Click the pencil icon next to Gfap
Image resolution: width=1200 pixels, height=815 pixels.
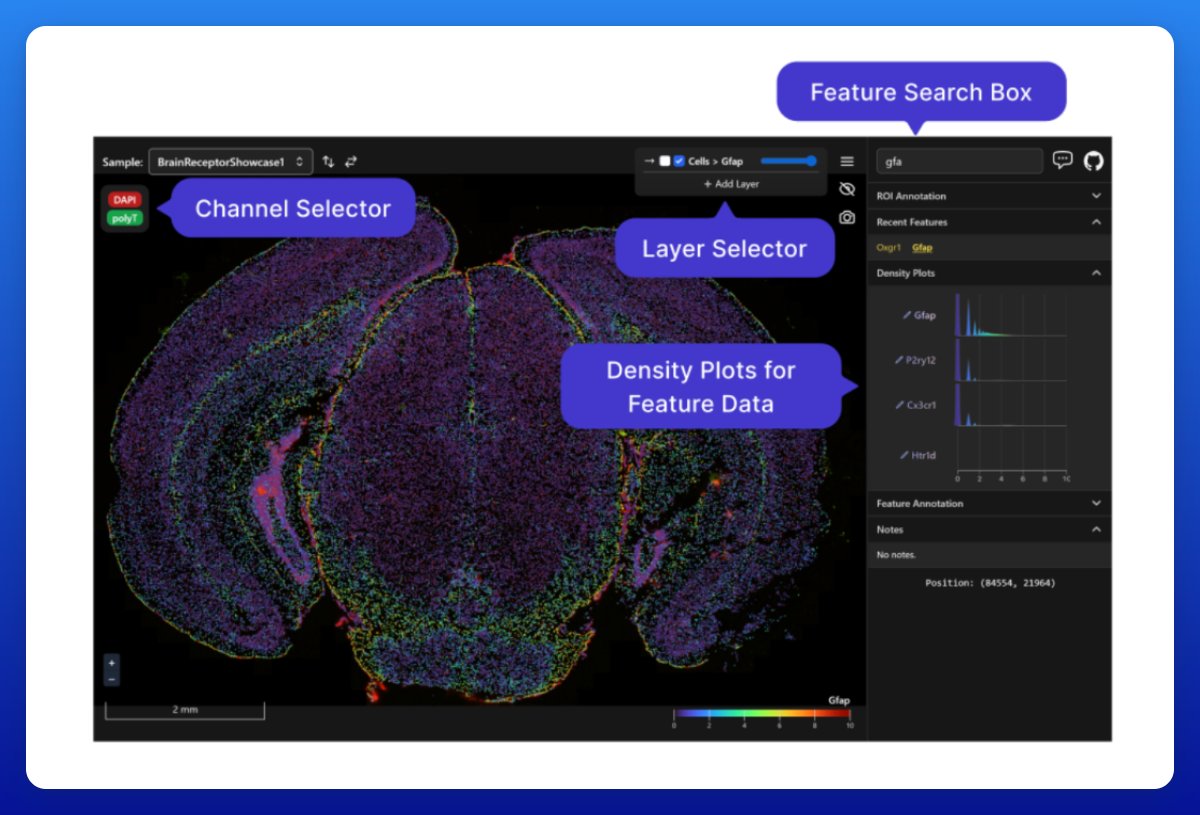[907, 315]
